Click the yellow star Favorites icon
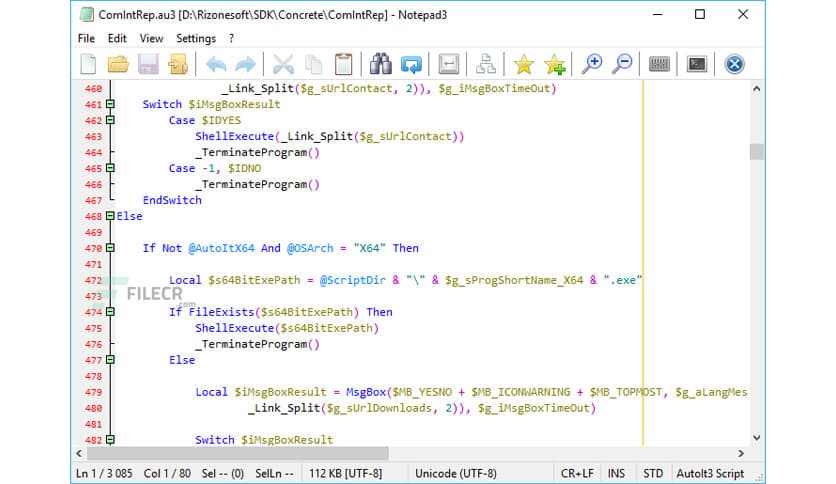The height and width of the screenshot is (484, 836). (x=524, y=64)
